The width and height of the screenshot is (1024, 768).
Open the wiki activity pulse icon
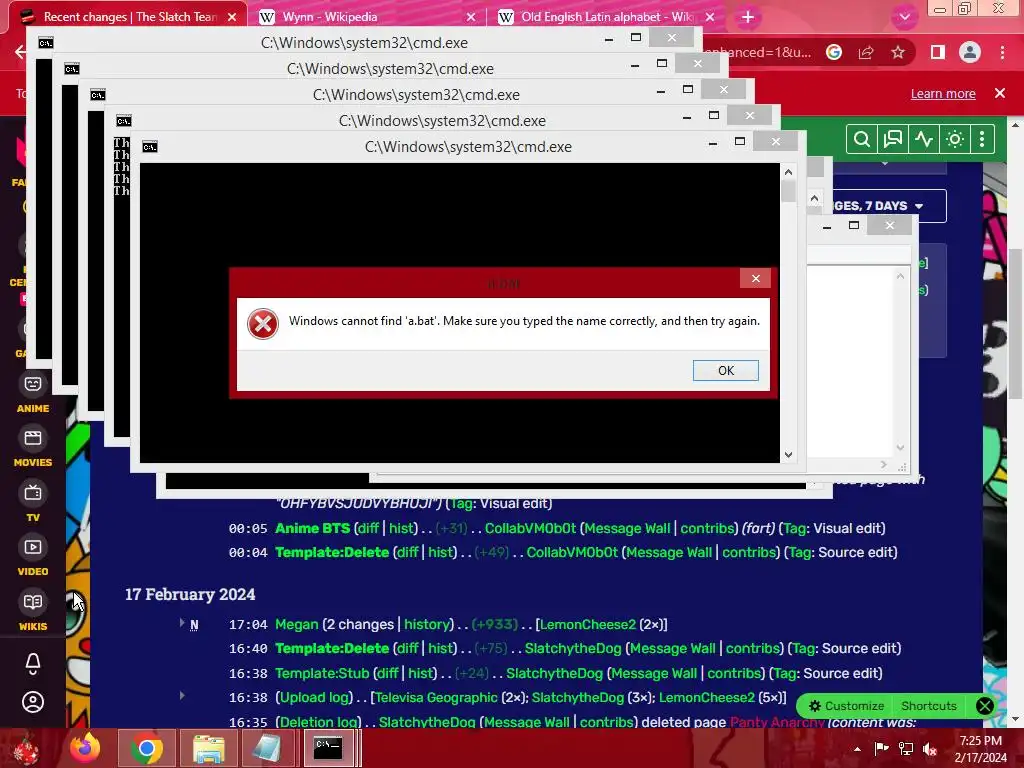(x=923, y=139)
